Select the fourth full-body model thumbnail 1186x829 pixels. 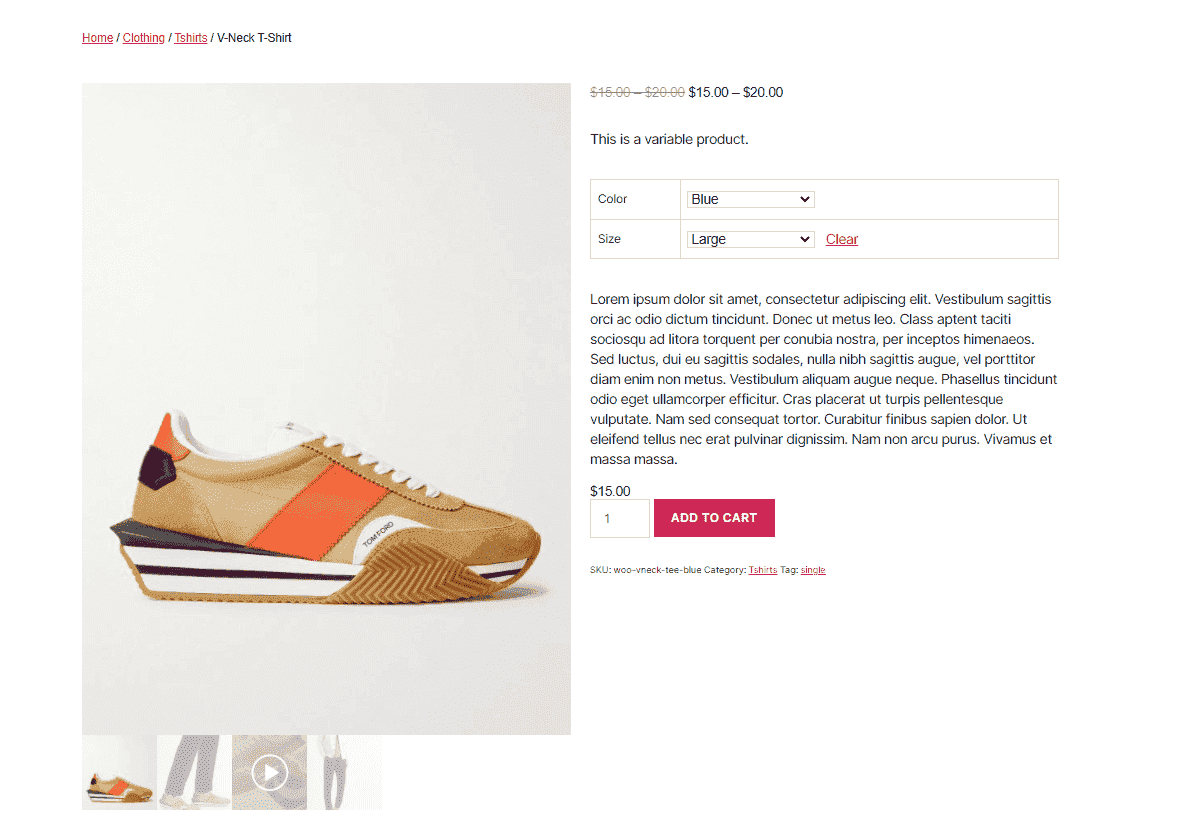tap(344, 771)
